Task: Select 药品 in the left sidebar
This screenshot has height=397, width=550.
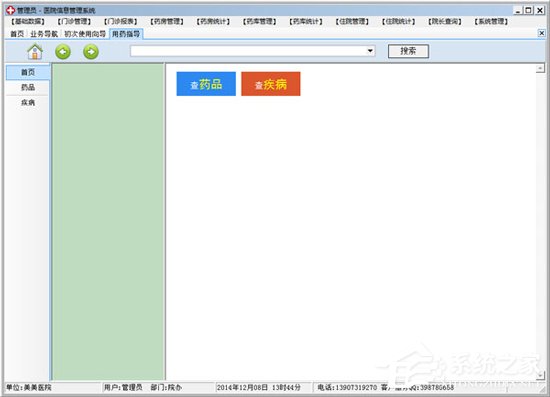Action: (x=28, y=87)
